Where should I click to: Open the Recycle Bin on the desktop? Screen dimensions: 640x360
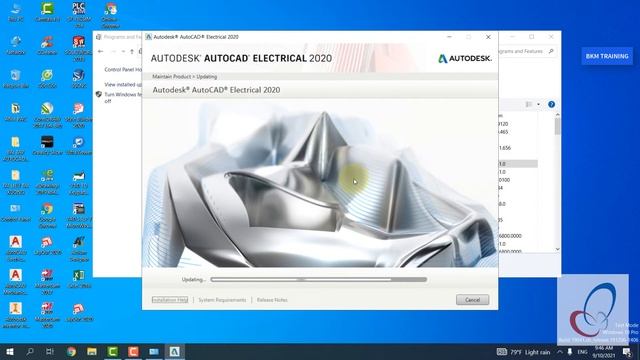tap(16, 79)
